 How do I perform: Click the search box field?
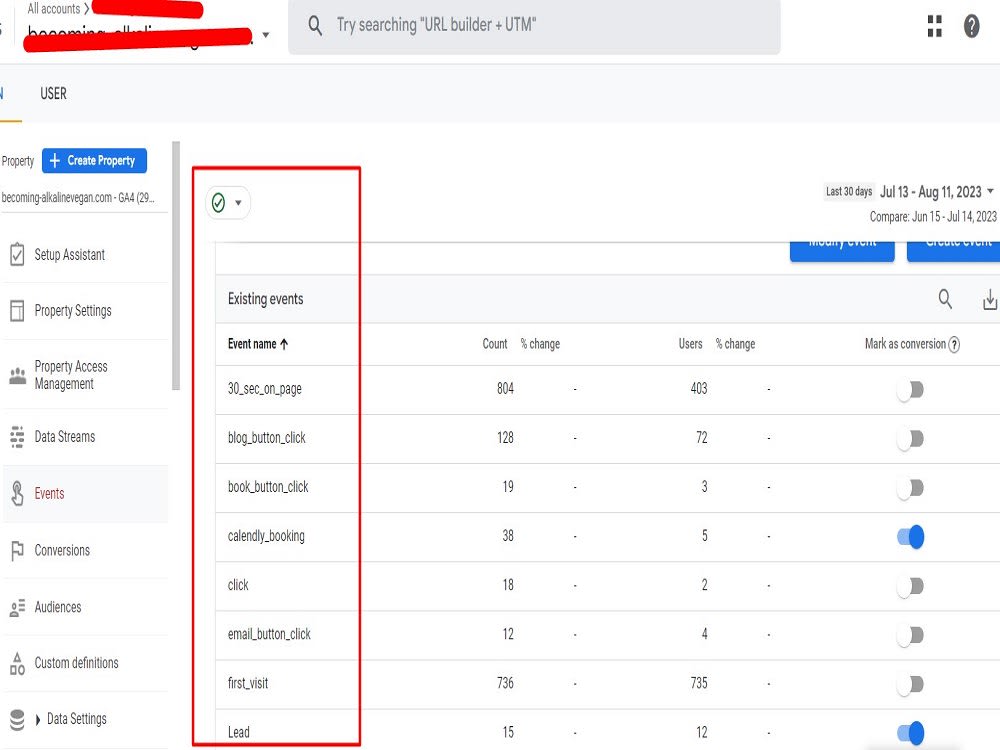point(534,26)
